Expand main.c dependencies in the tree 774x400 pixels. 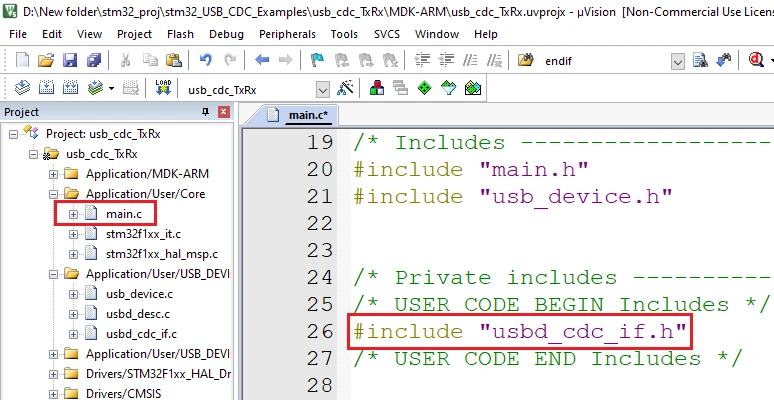[73, 214]
